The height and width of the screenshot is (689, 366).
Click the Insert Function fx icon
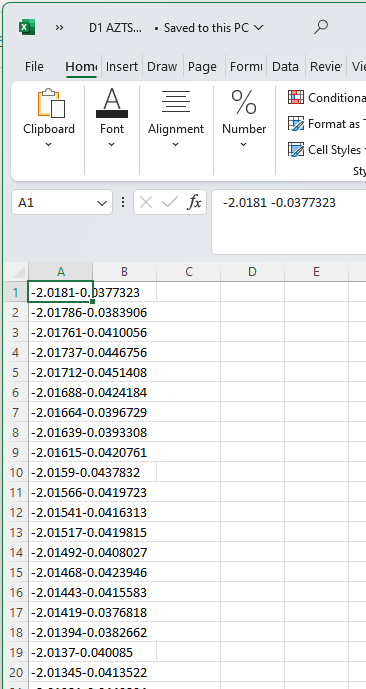194,203
